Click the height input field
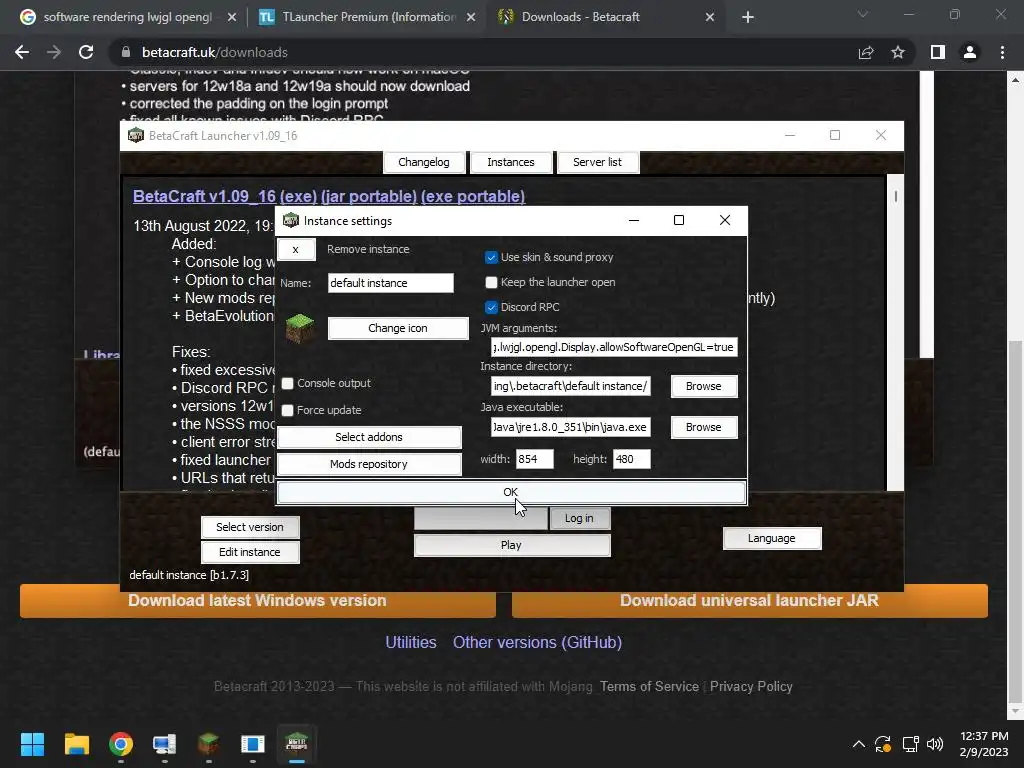This screenshot has height=768, width=1024. coord(632,459)
